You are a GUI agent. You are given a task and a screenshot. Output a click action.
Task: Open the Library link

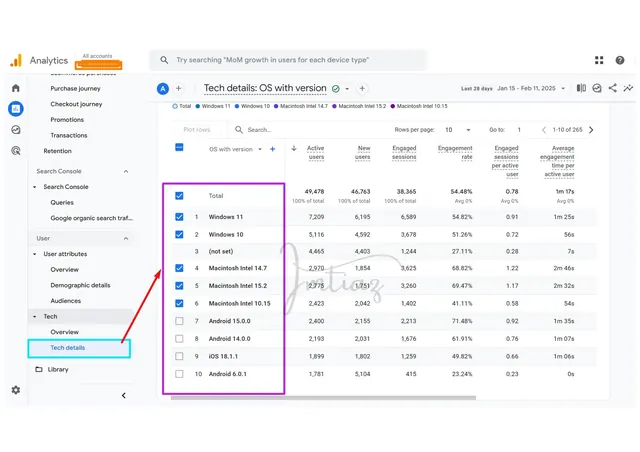pyautogui.click(x=58, y=369)
